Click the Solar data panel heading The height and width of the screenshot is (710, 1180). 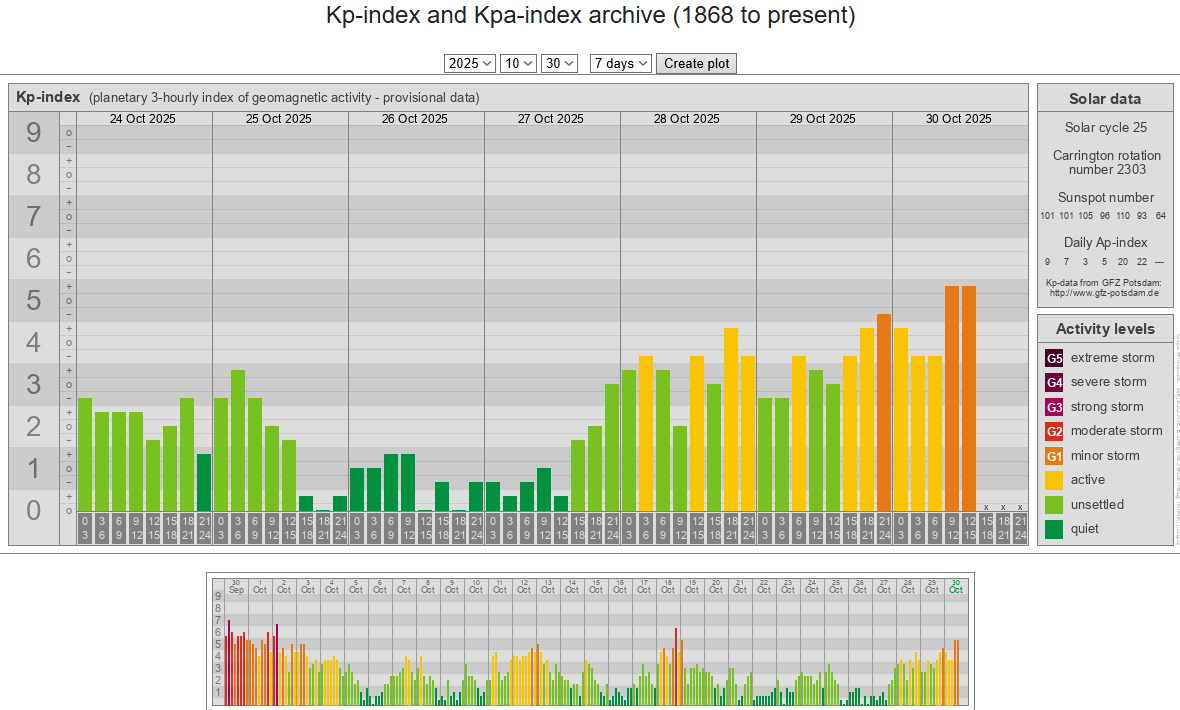click(x=1105, y=99)
